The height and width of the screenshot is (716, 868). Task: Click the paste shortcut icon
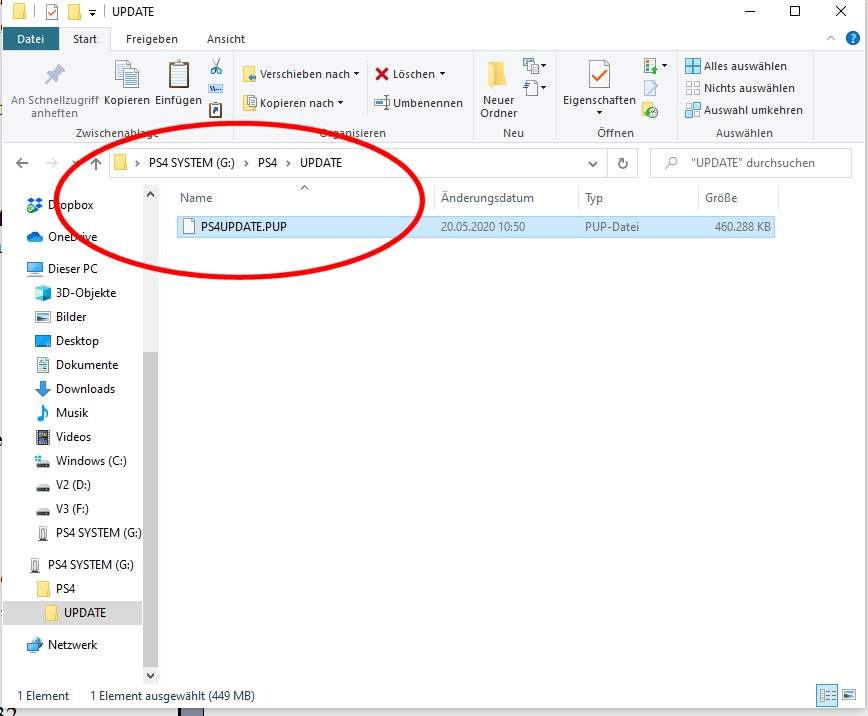216,110
